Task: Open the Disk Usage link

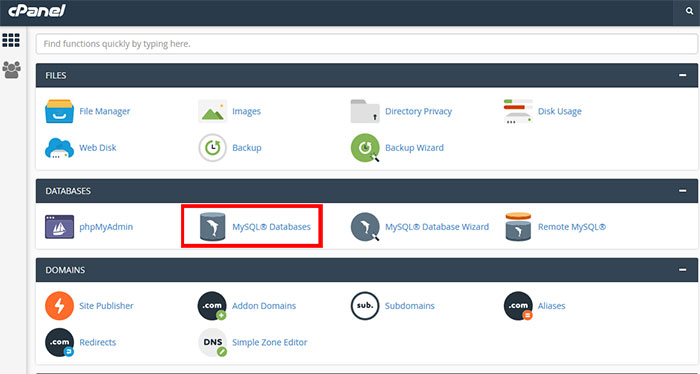Action: 560,111
